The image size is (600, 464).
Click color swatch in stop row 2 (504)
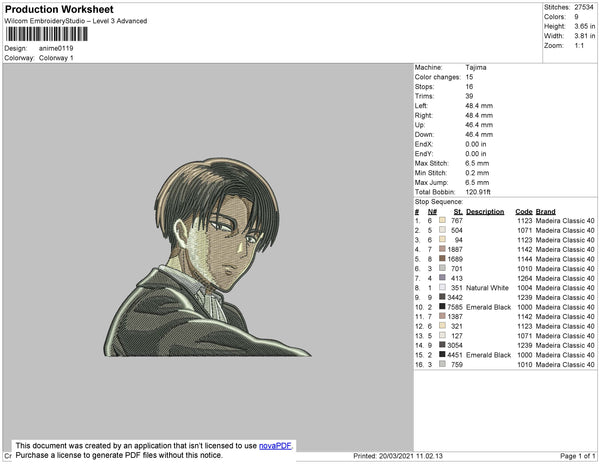pos(442,230)
